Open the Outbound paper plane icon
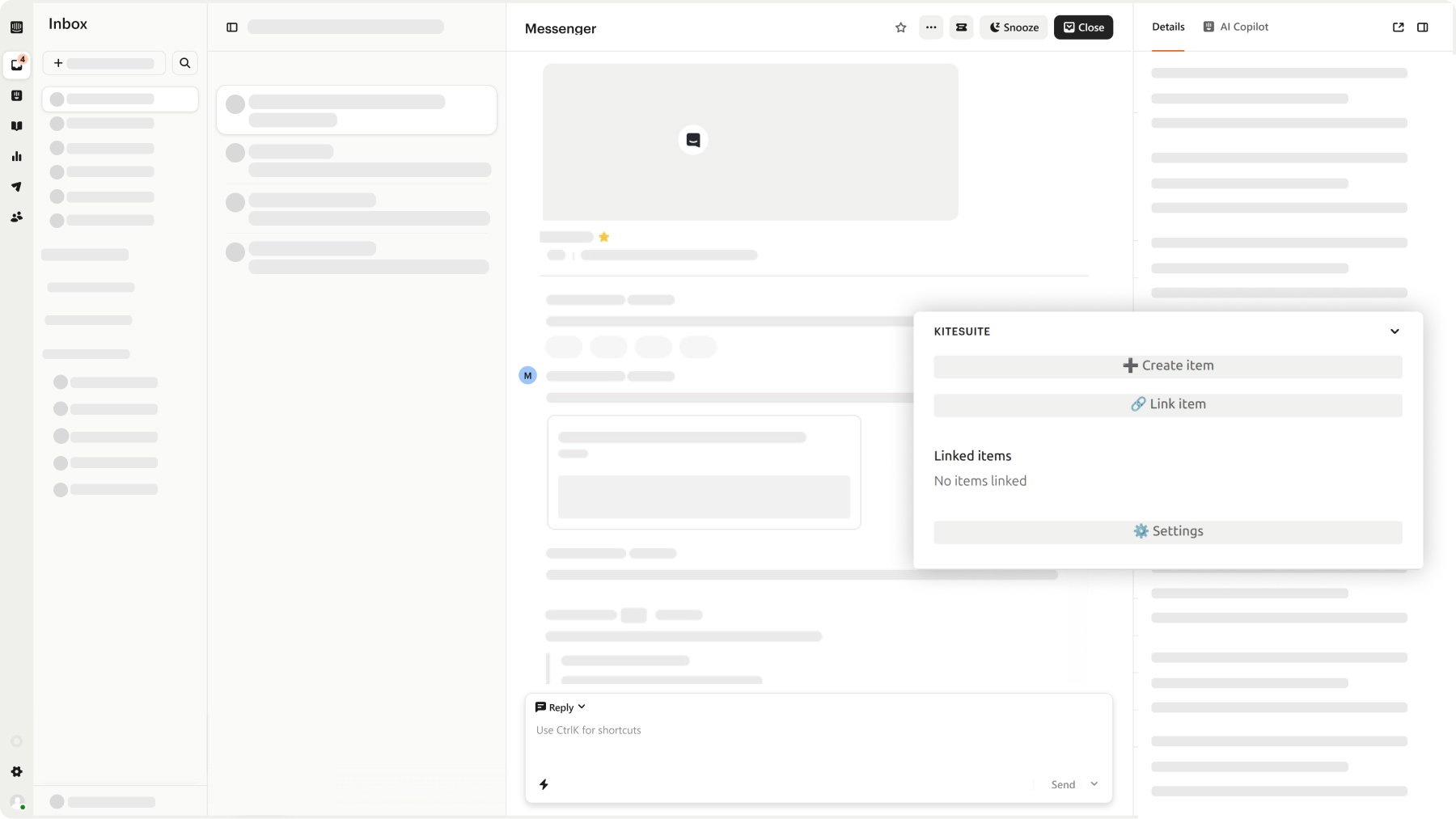 (x=17, y=187)
